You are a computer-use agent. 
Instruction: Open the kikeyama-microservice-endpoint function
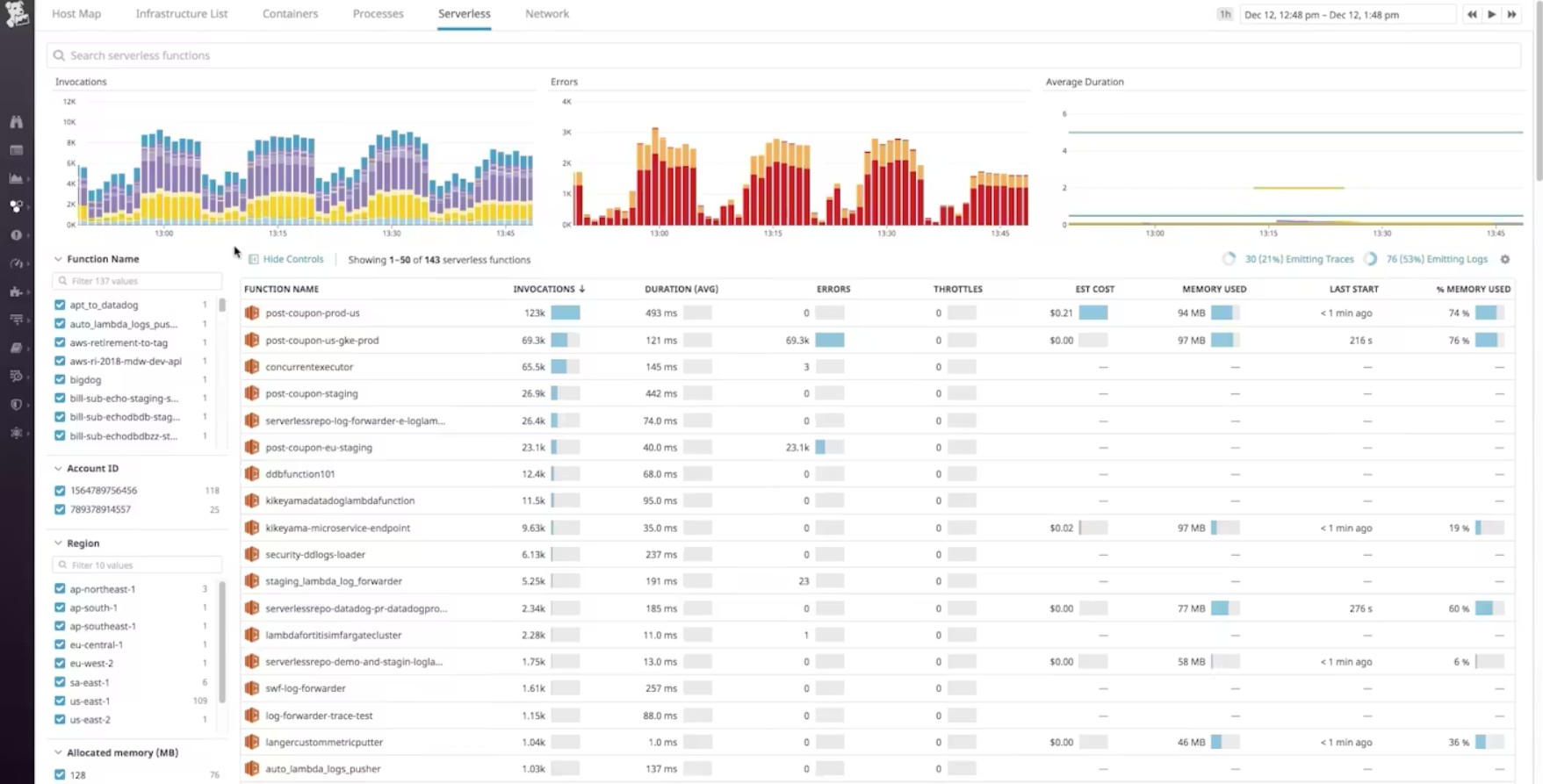338,528
